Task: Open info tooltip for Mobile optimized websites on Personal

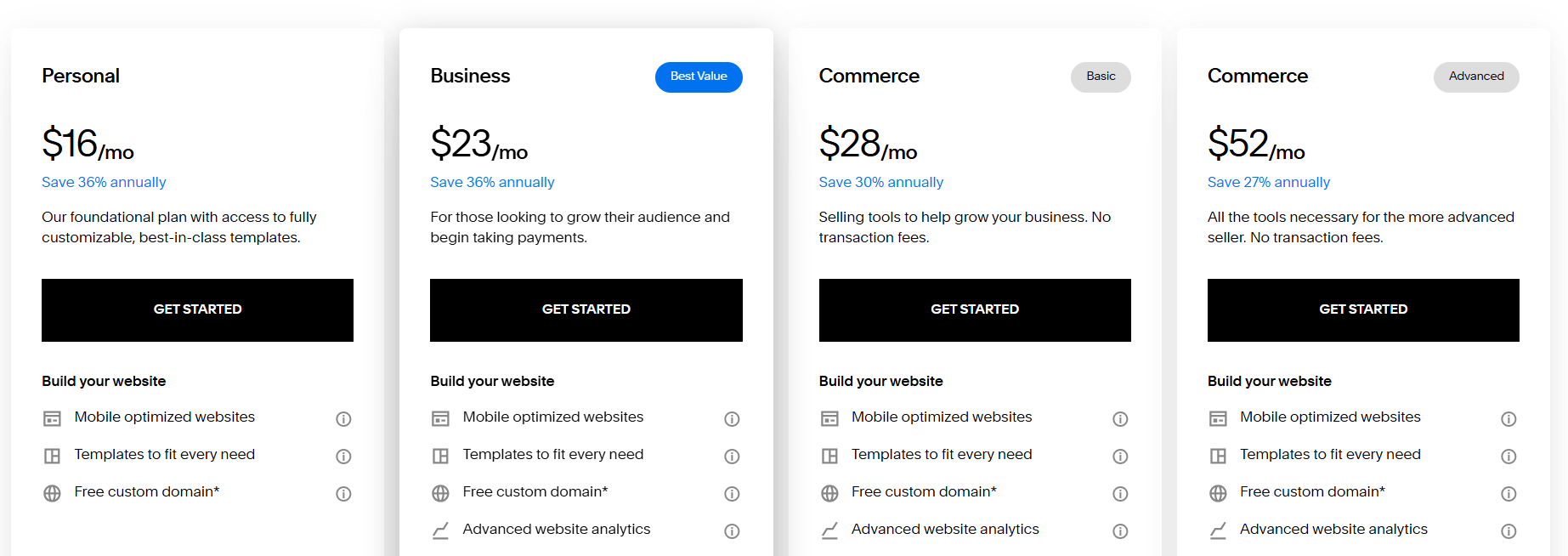Action: point(343,419)
